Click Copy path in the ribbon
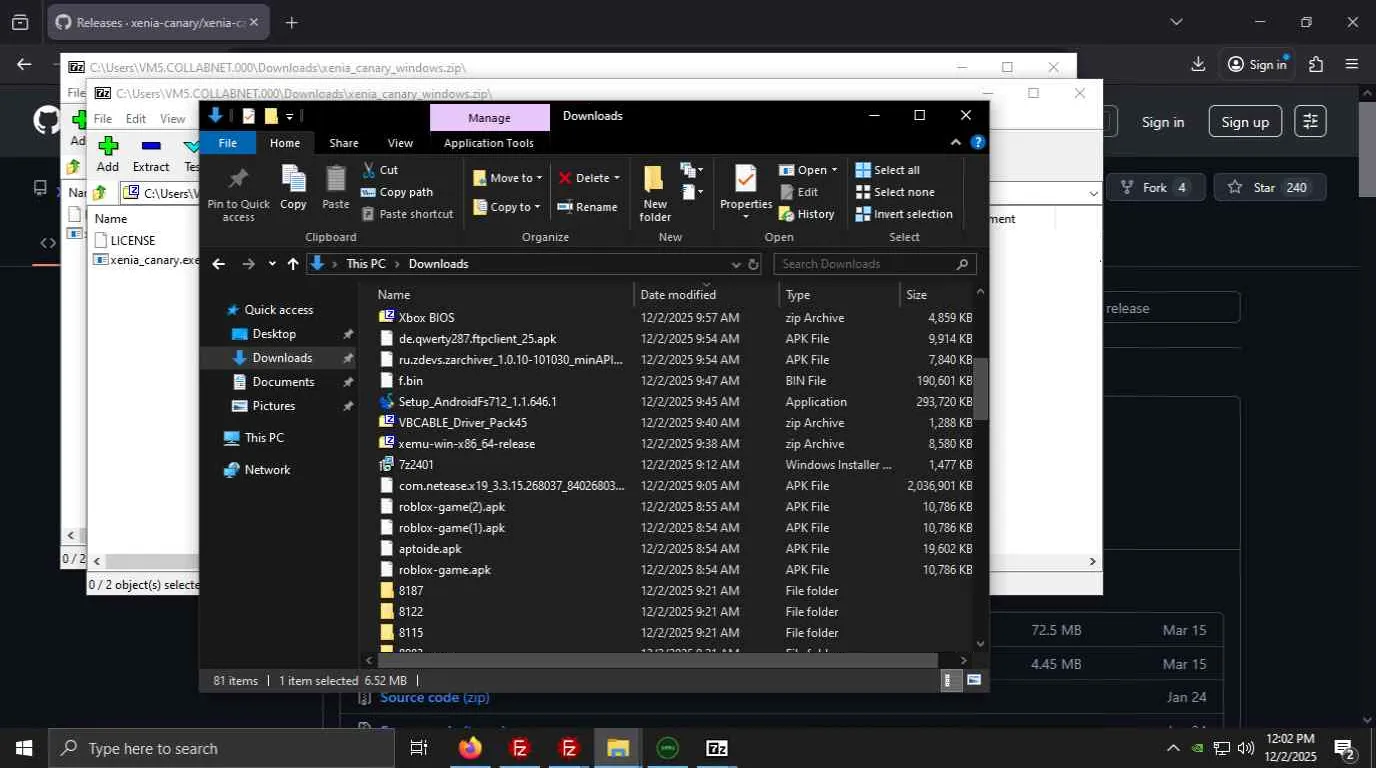Screen dimensions: 1376x768 (397, 192)
